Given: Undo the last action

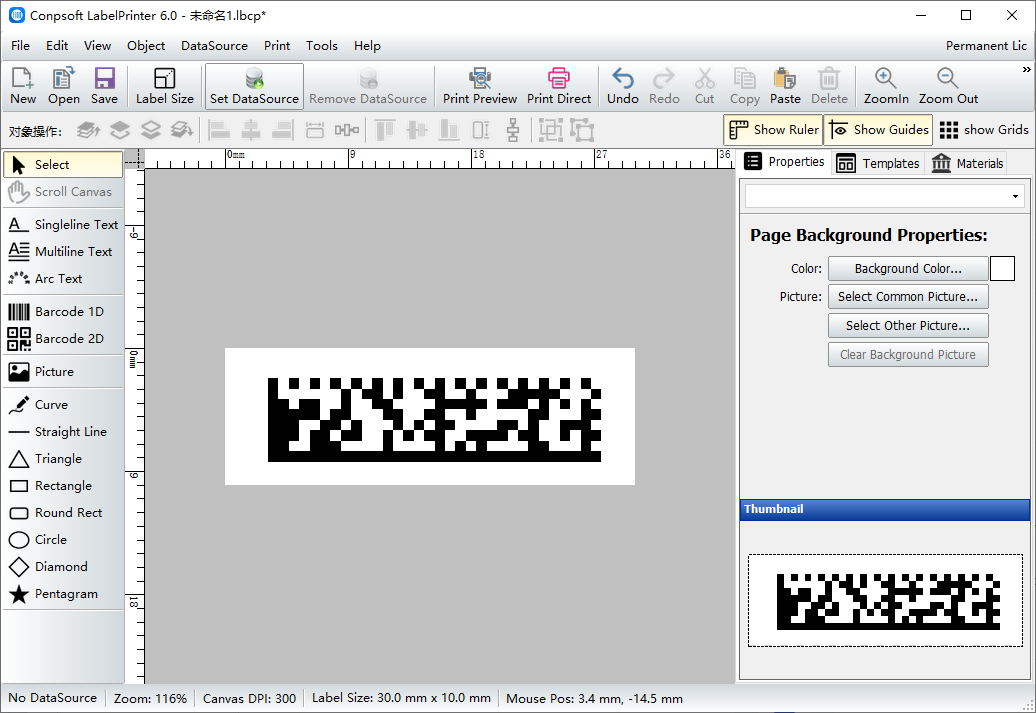Looking at the screenshot, I should [x=622, y=86].
